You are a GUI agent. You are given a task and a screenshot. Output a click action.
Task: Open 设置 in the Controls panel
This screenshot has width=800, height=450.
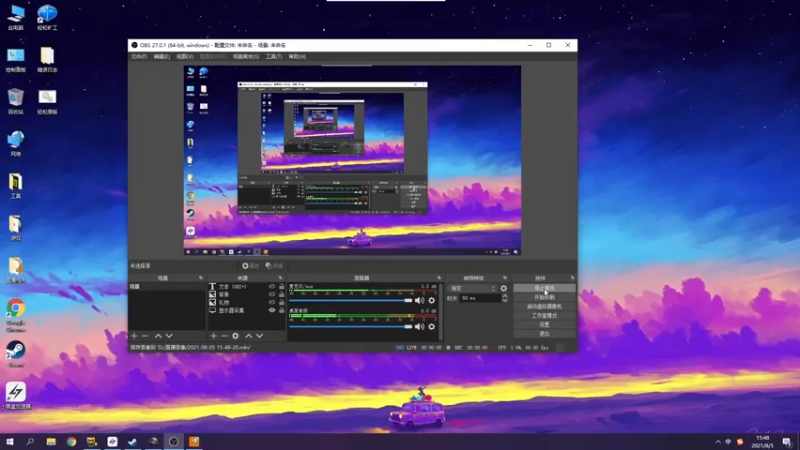coord(544,324)
